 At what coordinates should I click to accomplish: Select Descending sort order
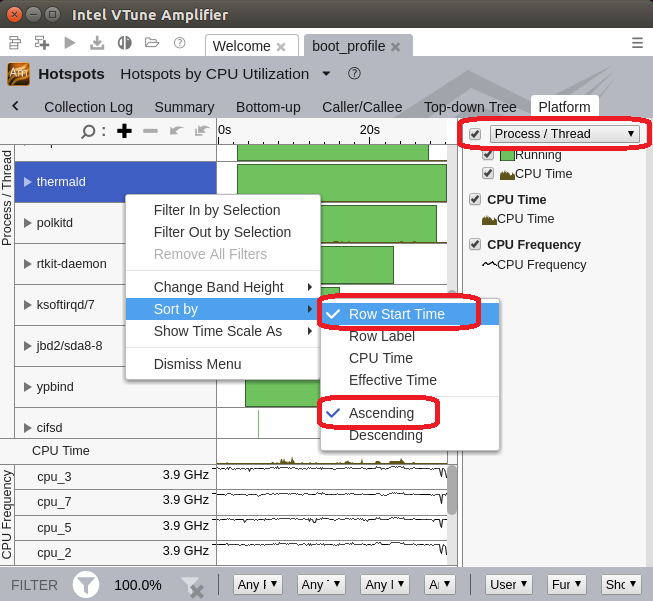click(386, 435)
